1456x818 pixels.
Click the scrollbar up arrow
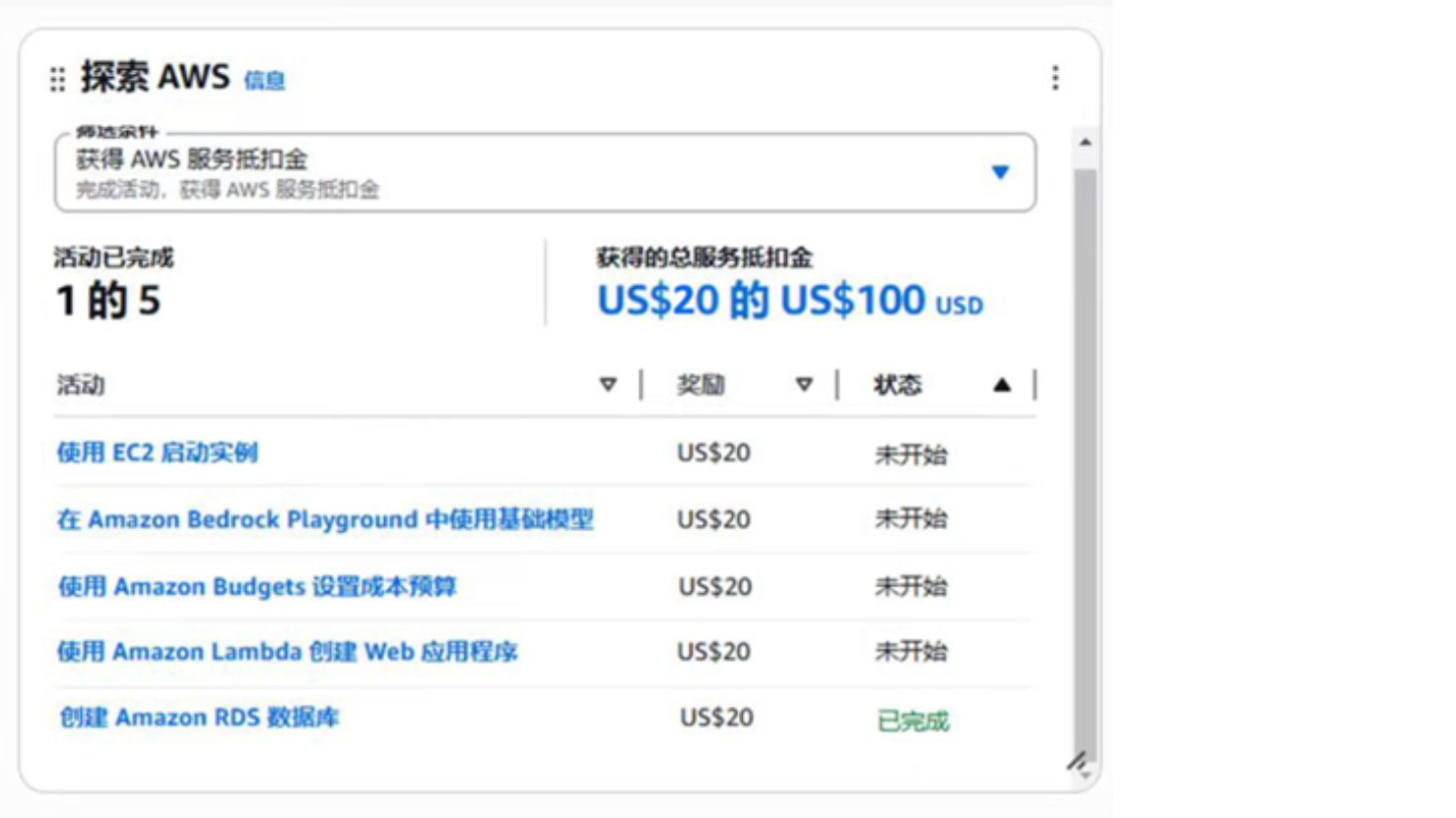pos(1085,143)
